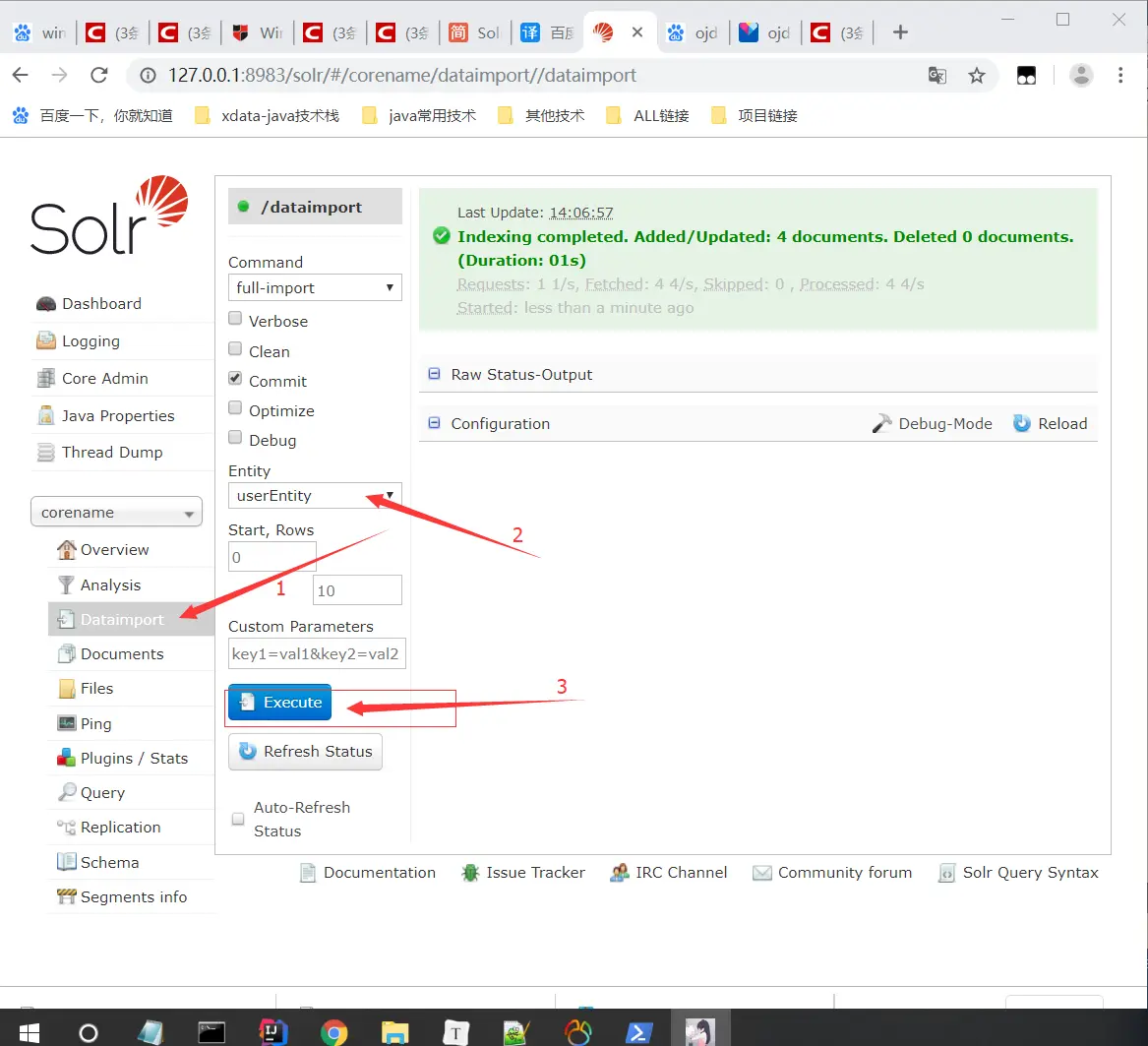1148x1046 pixels.
Task: Uncheck the Commit checkbox
Action: pyautogui.click(x=235, y=378)
